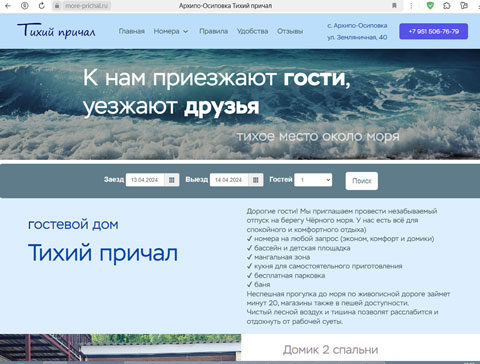
Task: Click the с. Архипо-Осиповка location text
Action: coord(357,26)
